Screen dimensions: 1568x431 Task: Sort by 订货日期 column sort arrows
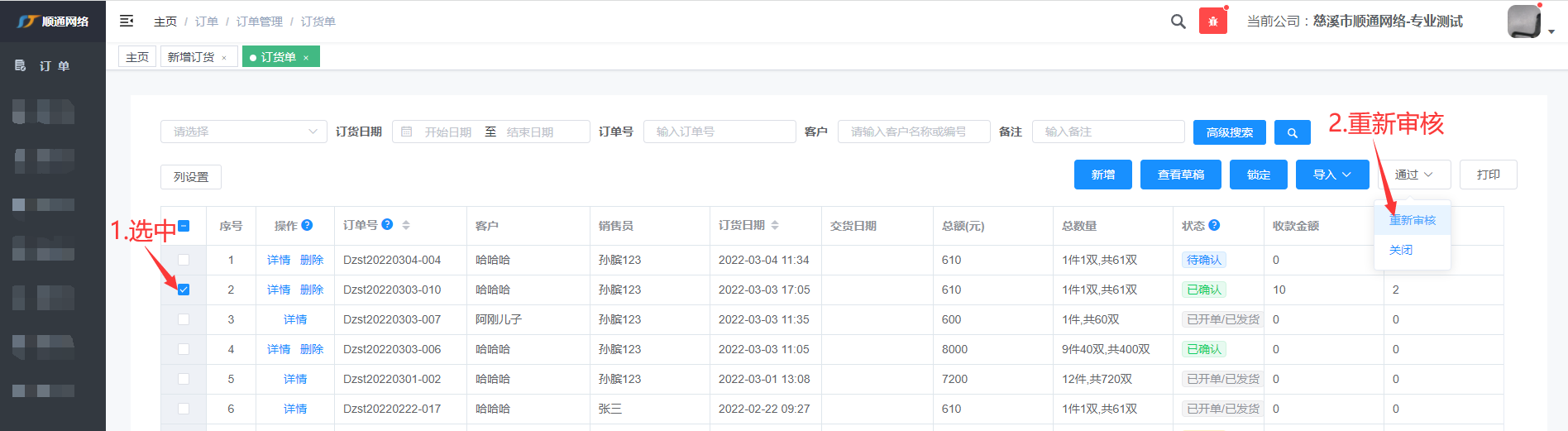775,225
